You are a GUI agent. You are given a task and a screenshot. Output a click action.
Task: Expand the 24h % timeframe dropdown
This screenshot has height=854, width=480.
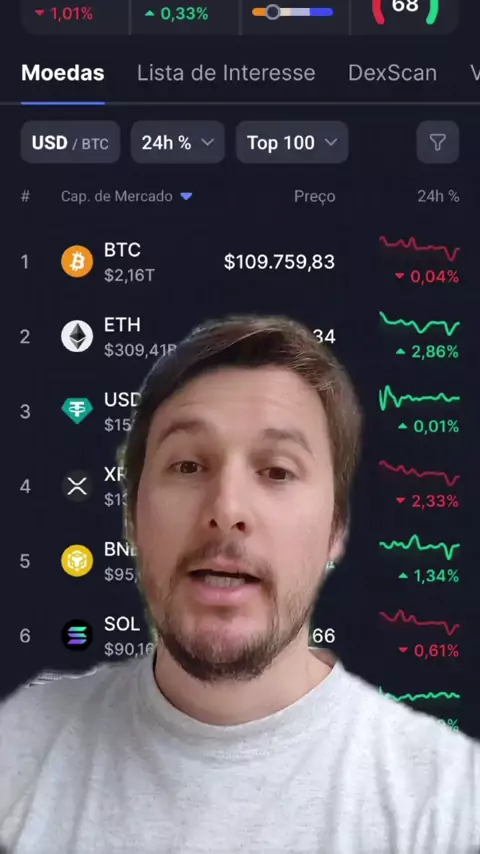tap(178, 142)
